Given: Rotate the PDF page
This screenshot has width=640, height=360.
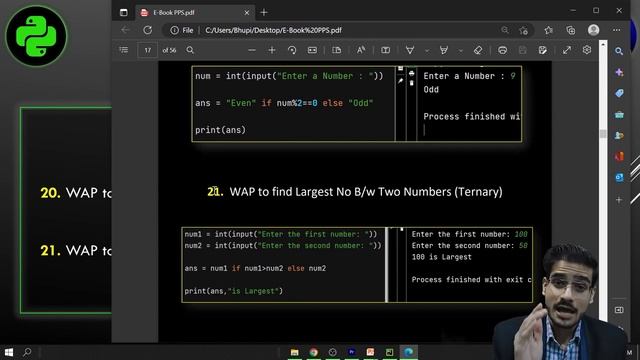Looking at the screenshot, I should click(292, 50).
